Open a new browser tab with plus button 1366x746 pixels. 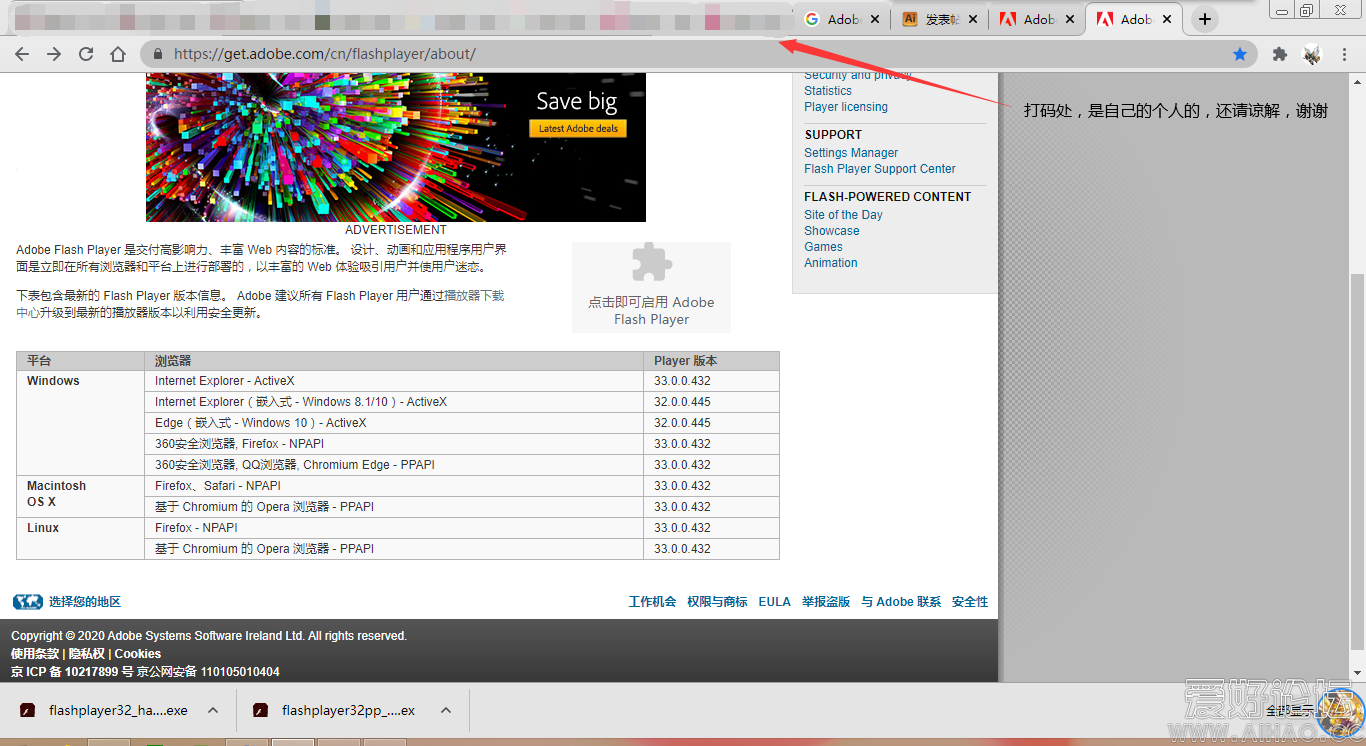[x=1204, y=18]
